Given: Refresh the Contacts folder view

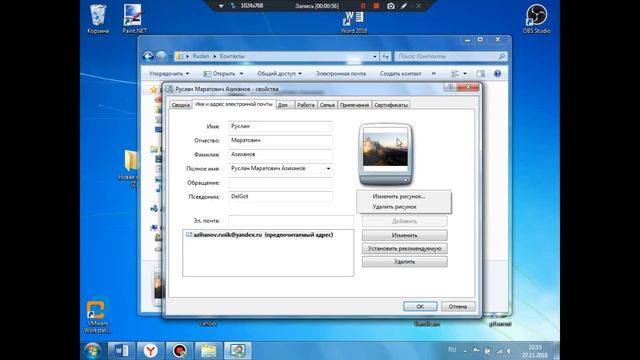Looking at the screenshot, I should click(385, 56).
